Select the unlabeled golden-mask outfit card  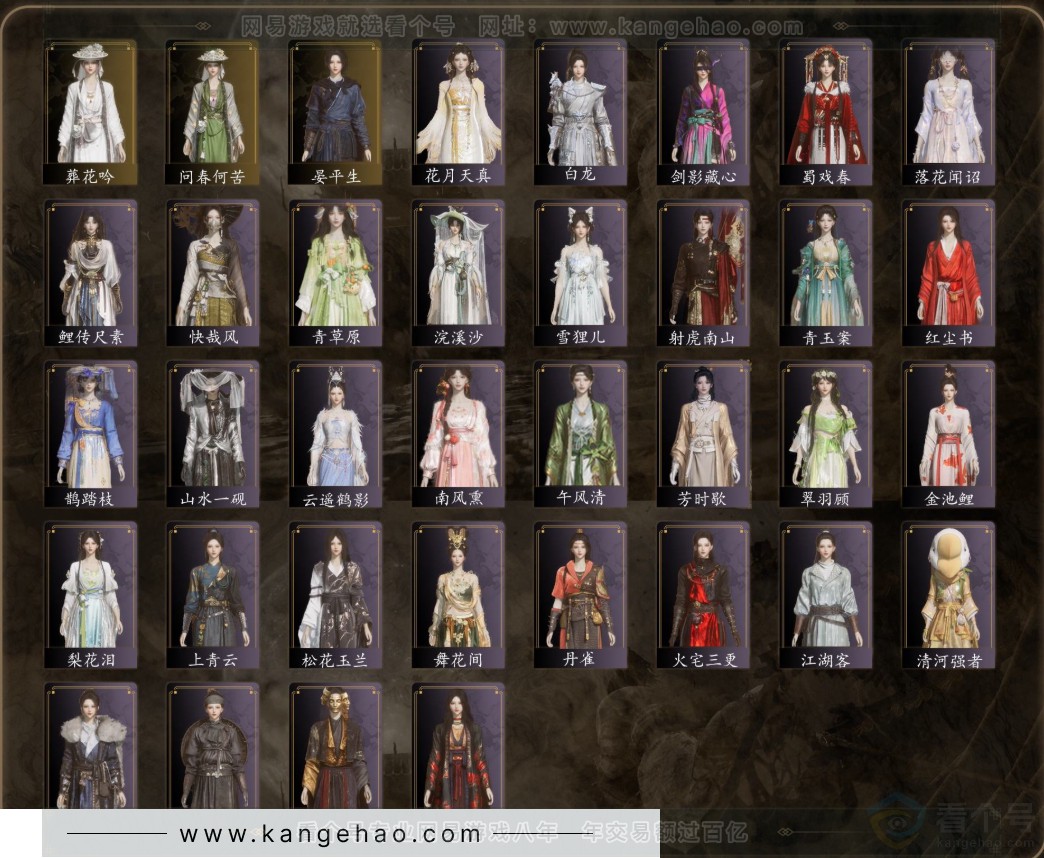pos(335,746)
